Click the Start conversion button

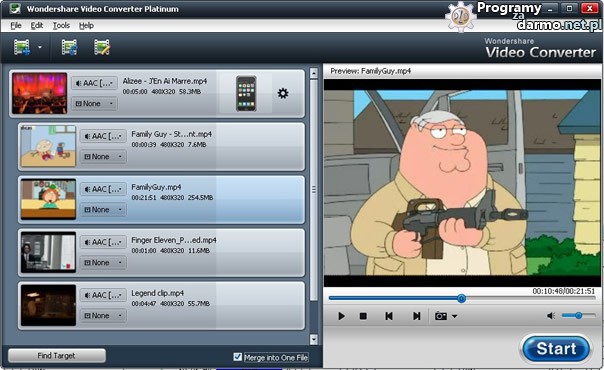pyautogui.click(x=555, y=349)
